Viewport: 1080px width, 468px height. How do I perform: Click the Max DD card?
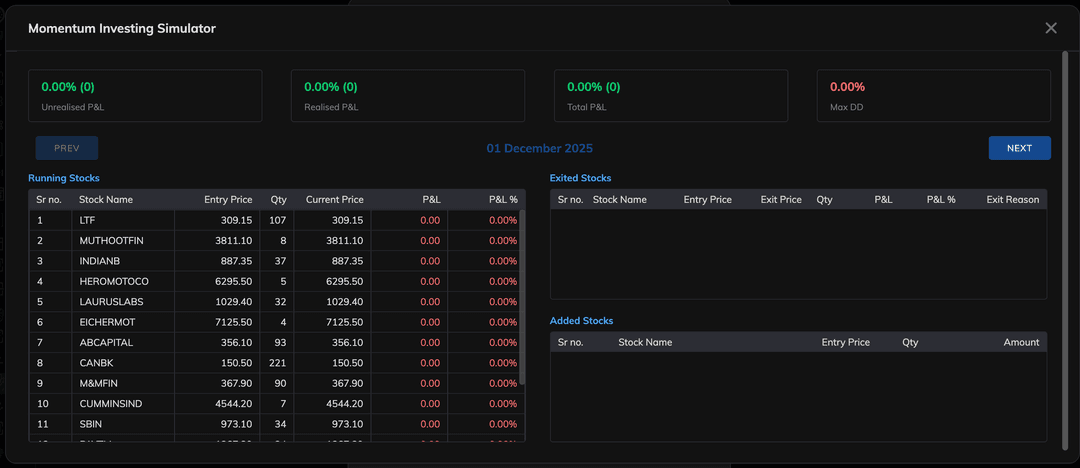click(933, 96)
